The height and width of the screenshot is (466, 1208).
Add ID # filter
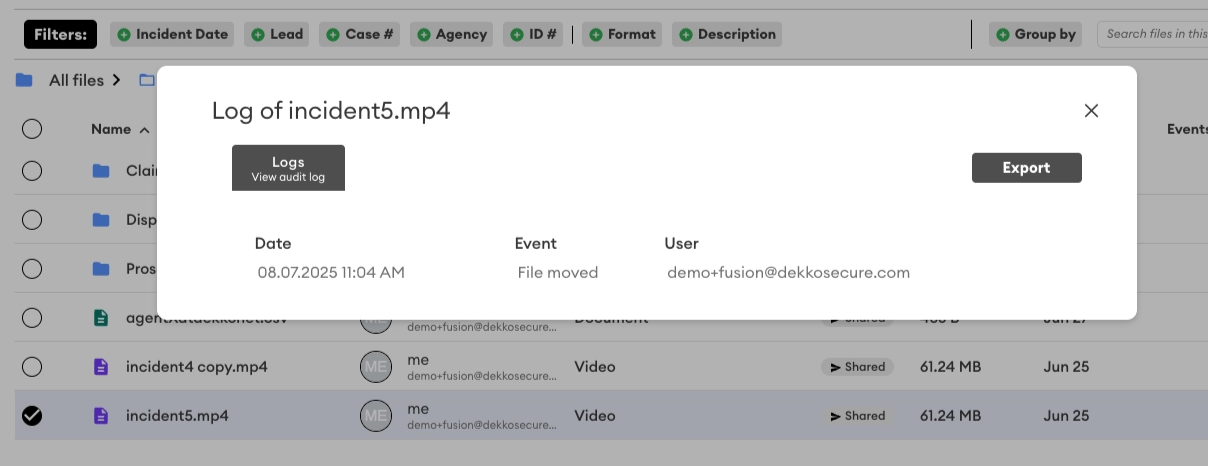[533, 34]
